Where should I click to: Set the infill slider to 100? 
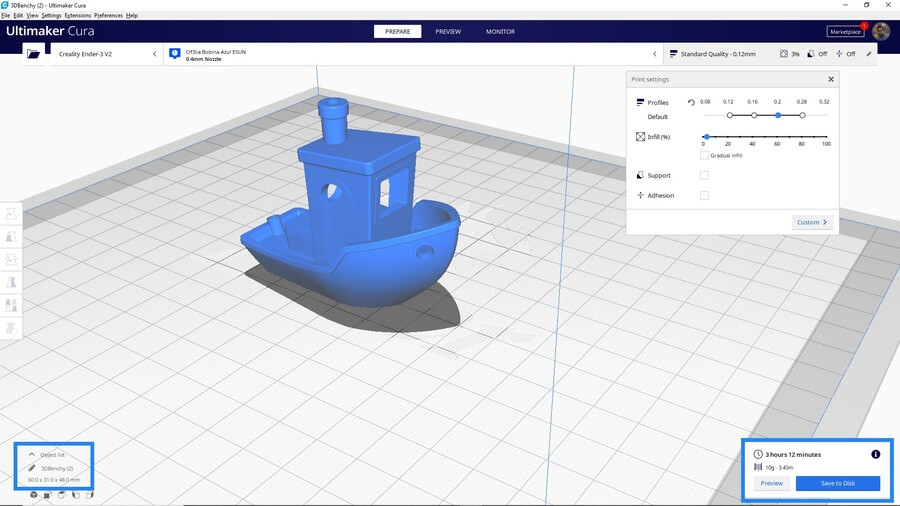point(827,137)
